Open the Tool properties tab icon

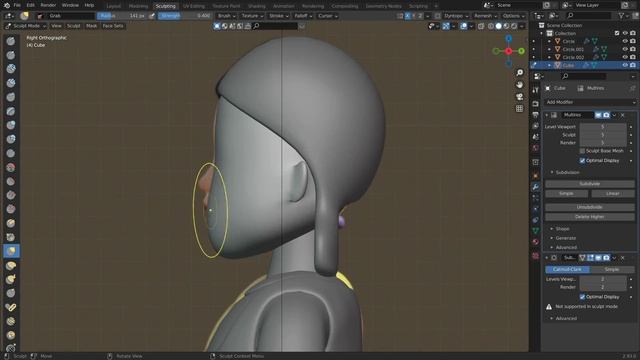(536, 90)
